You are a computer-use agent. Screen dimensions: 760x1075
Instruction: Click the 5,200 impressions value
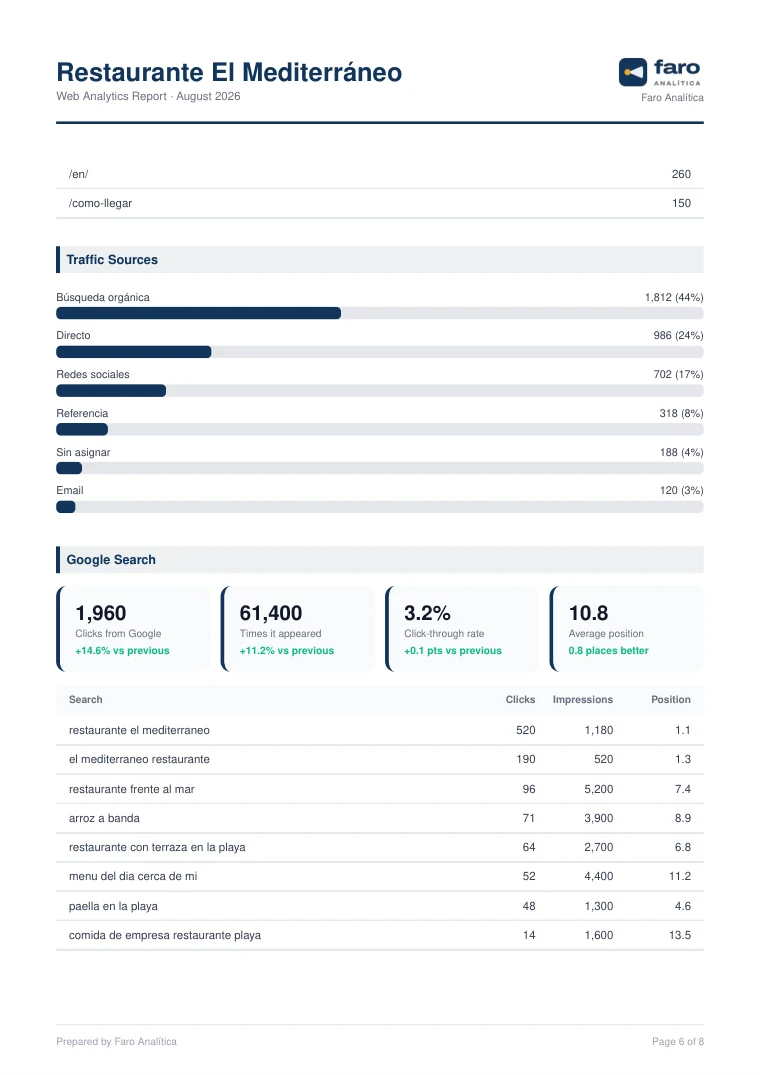pos(598,789)
